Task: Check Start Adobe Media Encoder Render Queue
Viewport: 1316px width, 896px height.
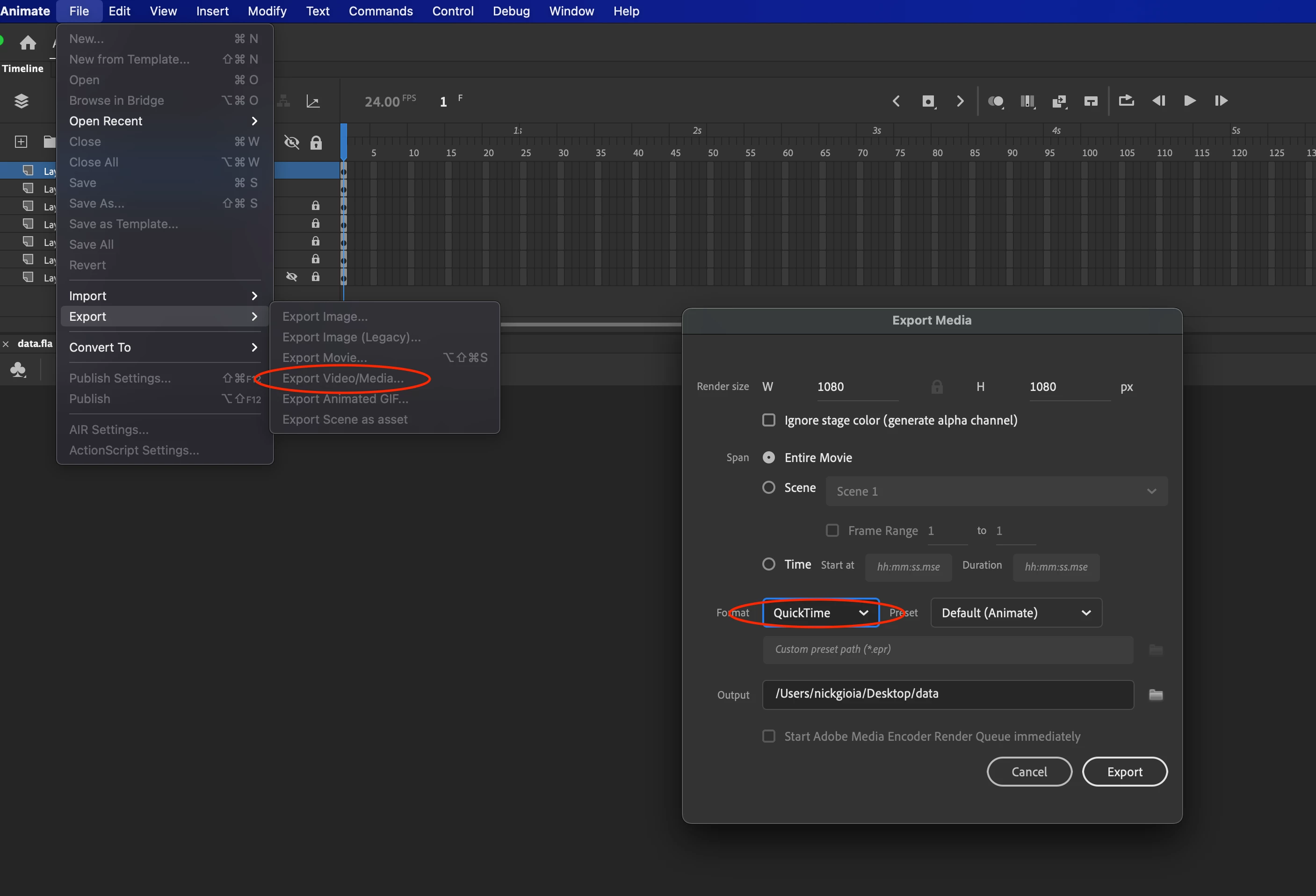Action: tap(768, 736)
